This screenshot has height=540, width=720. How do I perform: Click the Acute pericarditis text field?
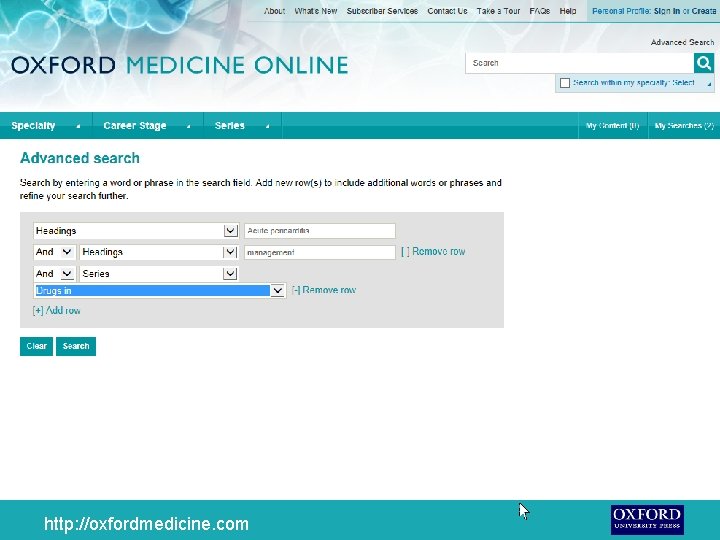pos(320,231)
